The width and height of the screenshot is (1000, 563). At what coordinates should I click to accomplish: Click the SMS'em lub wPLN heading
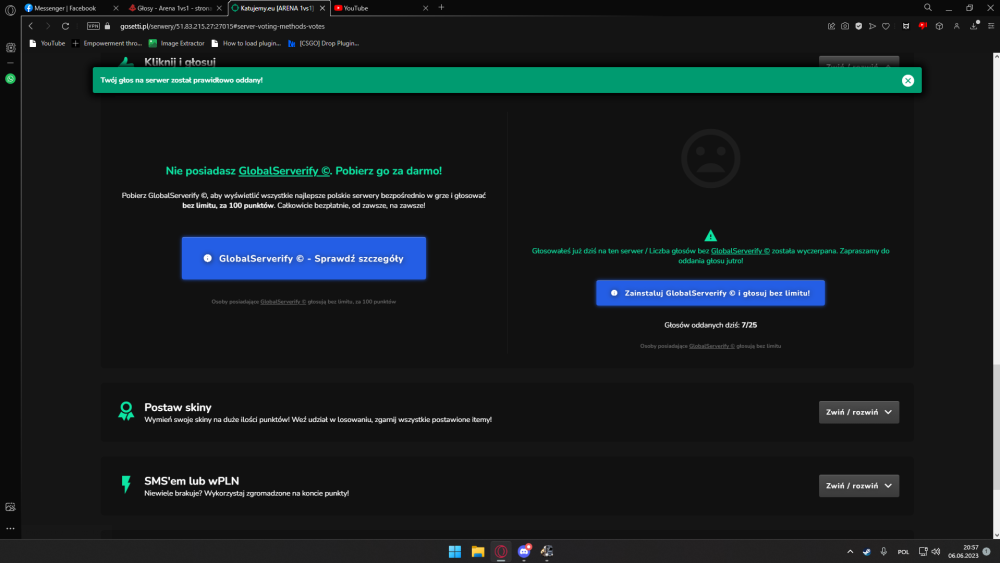191,481
